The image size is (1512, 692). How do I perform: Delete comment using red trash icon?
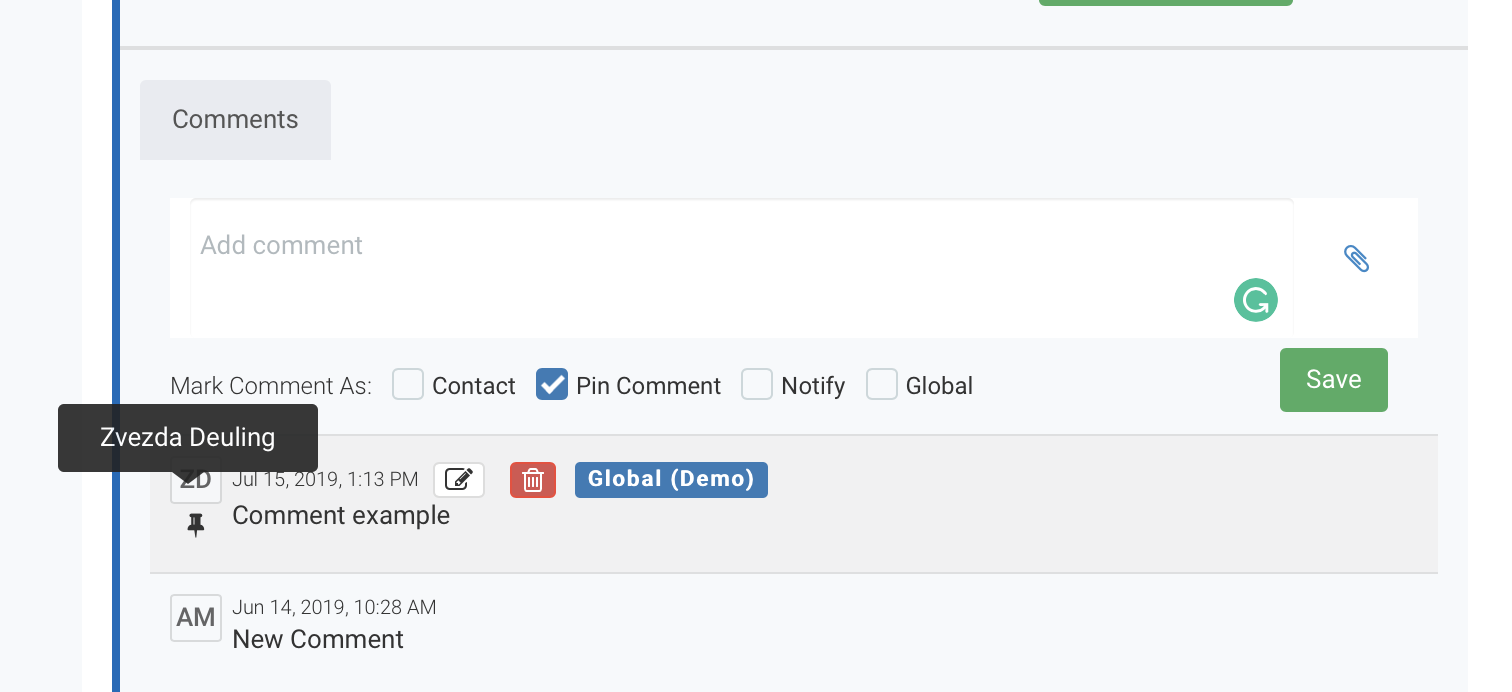[533, 480]
